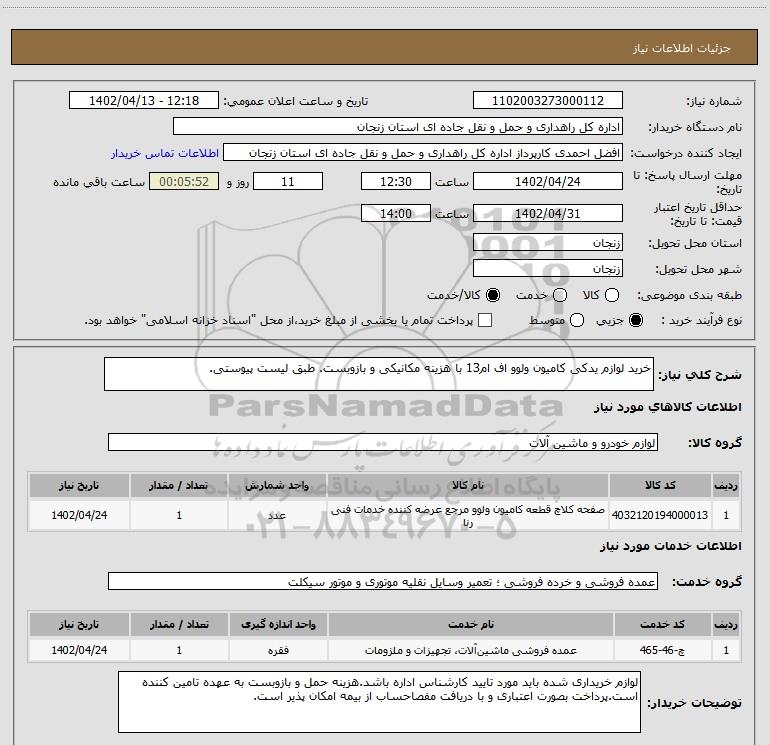This screenshot has width=770, height=745.
Task: Click the delivery province field زنجان
Action: click(x=548, y=242)
